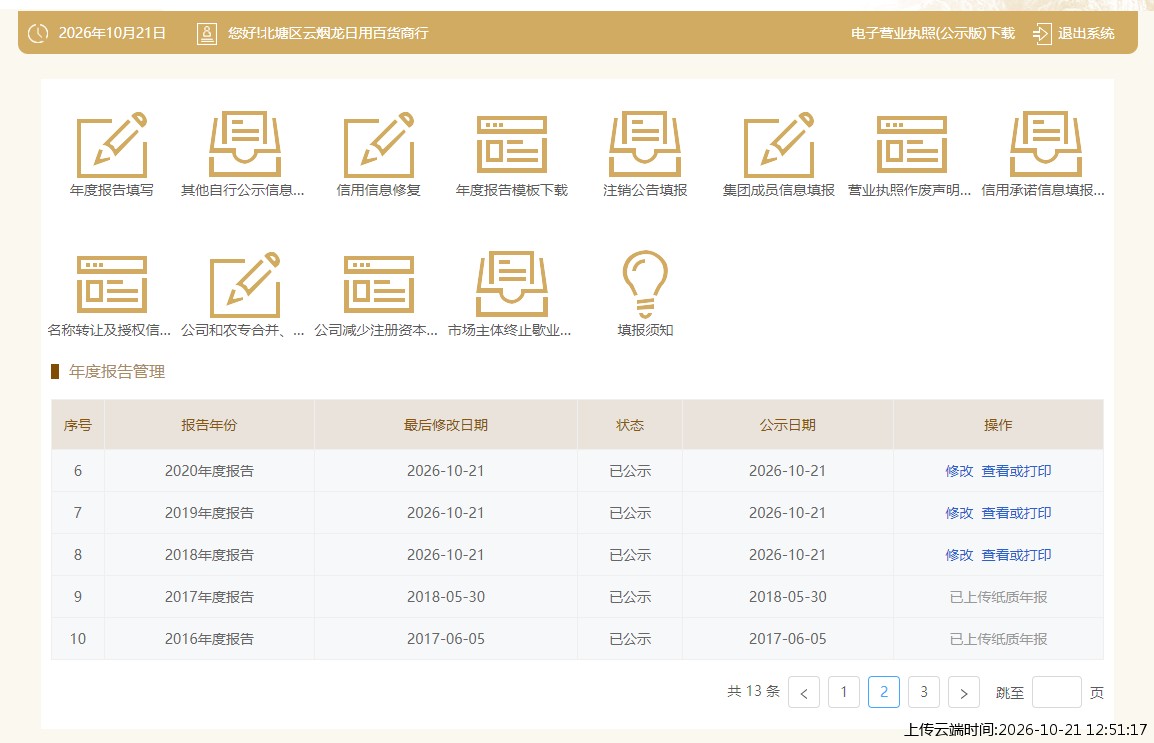Screen dimensions: 1154x743
Task: Download 电子营业执照(公示版)
Action: point(932,33)
